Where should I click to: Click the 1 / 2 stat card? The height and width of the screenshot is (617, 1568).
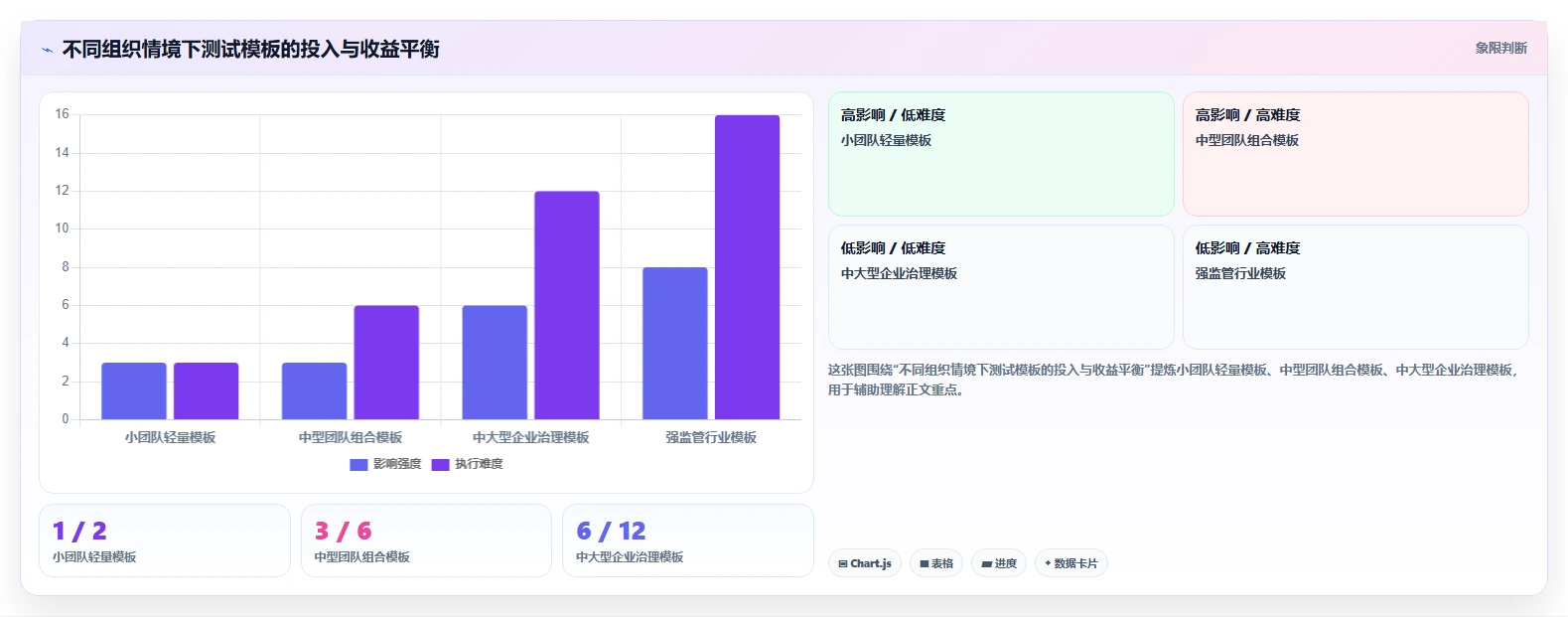click(x=165, y=540)
